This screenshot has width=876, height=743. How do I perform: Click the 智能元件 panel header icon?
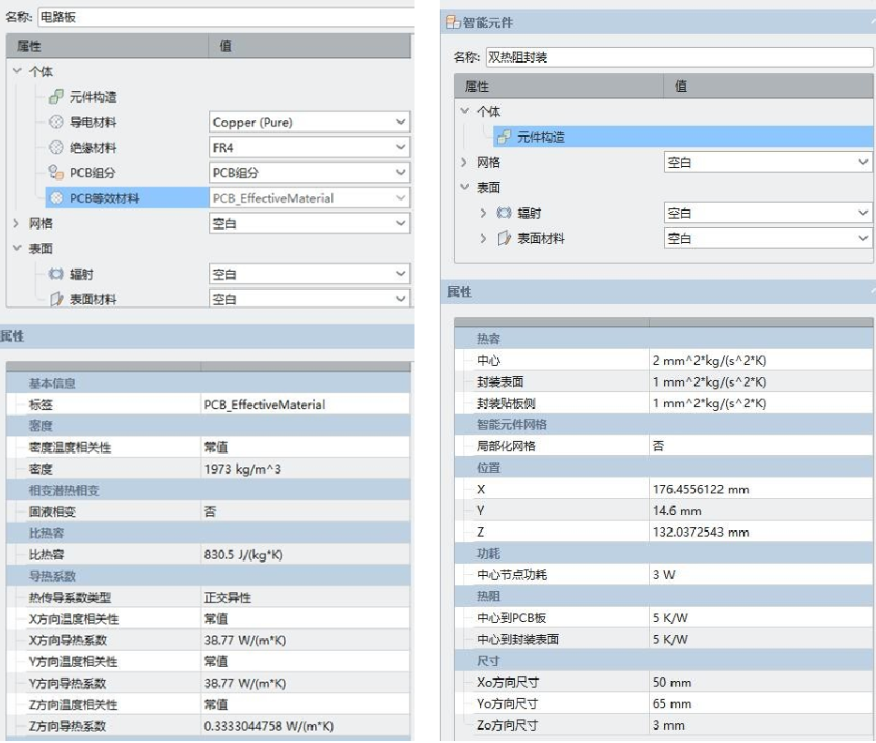click(x=452, y=21)
